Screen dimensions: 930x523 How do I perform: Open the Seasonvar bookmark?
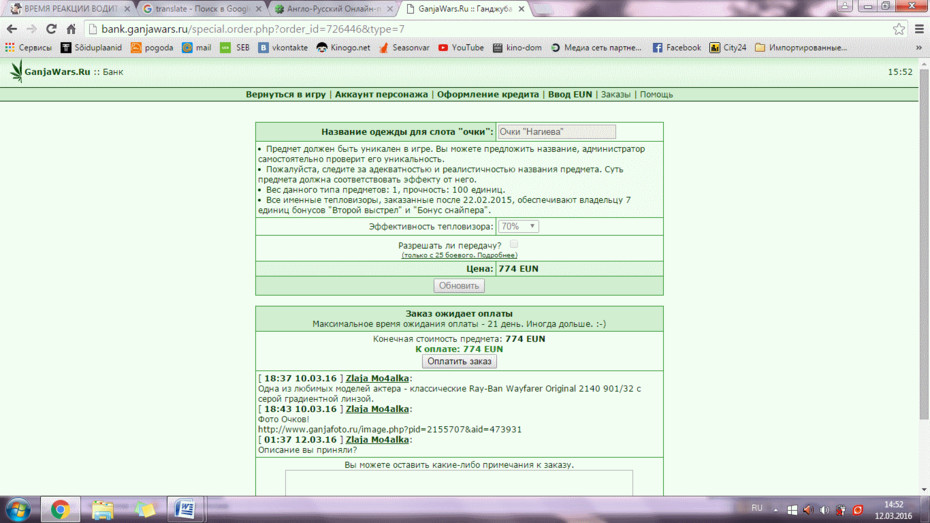point(404,47)
